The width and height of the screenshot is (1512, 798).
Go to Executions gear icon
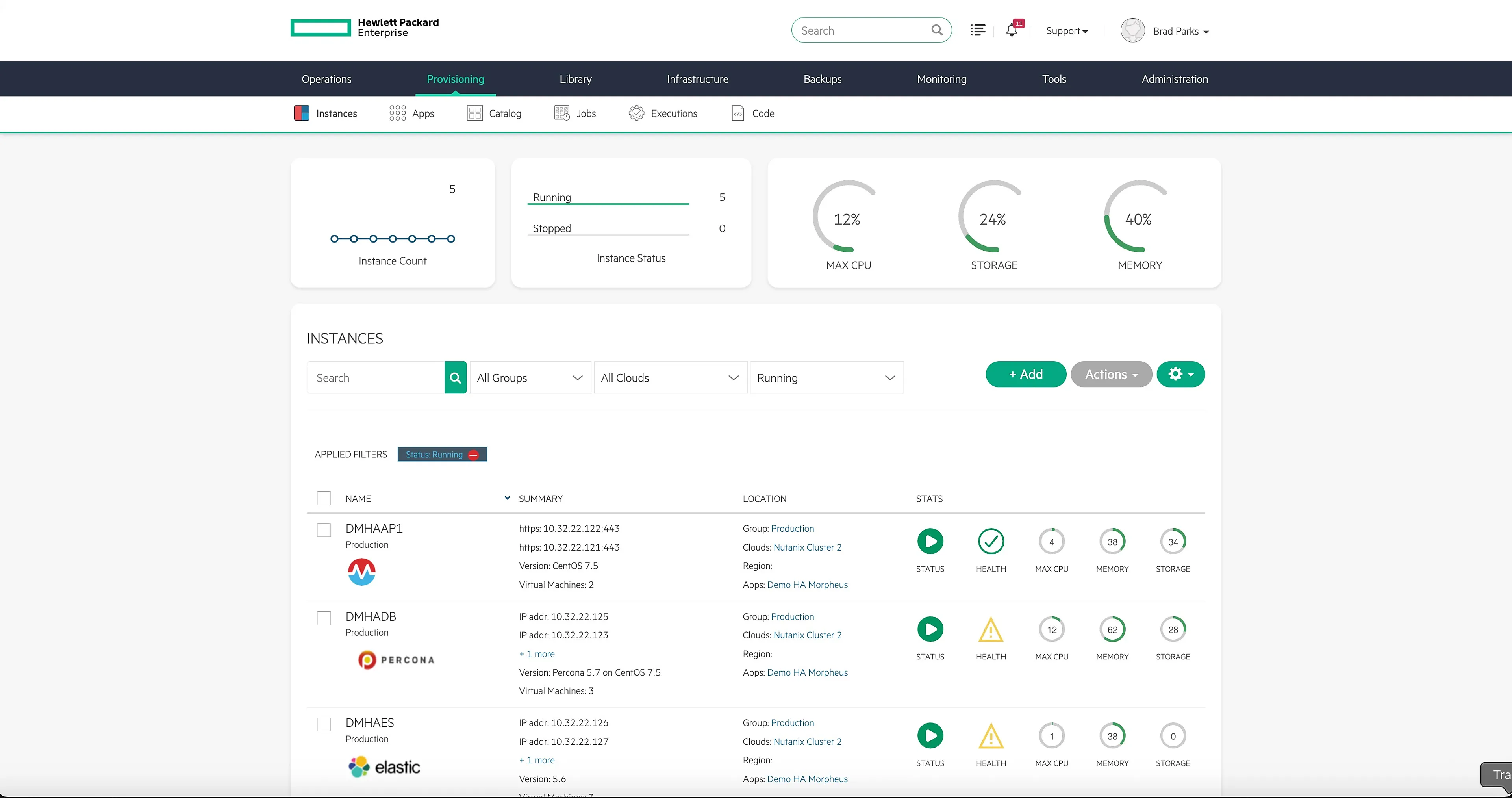pyautogui.click(x=636, y=113)
